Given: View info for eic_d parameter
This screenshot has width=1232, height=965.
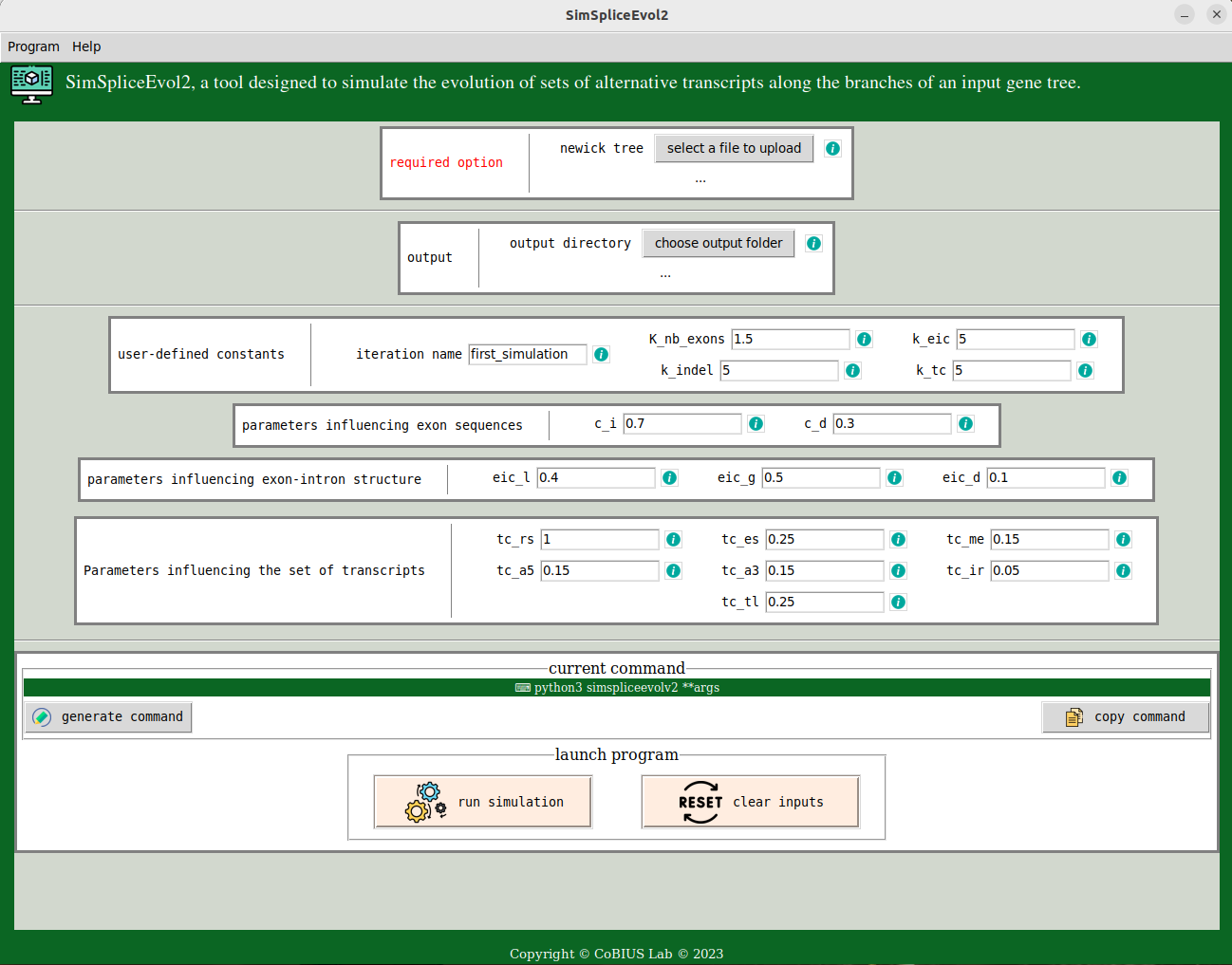Looking at the screenshot, I should (x=1119, y=478).
